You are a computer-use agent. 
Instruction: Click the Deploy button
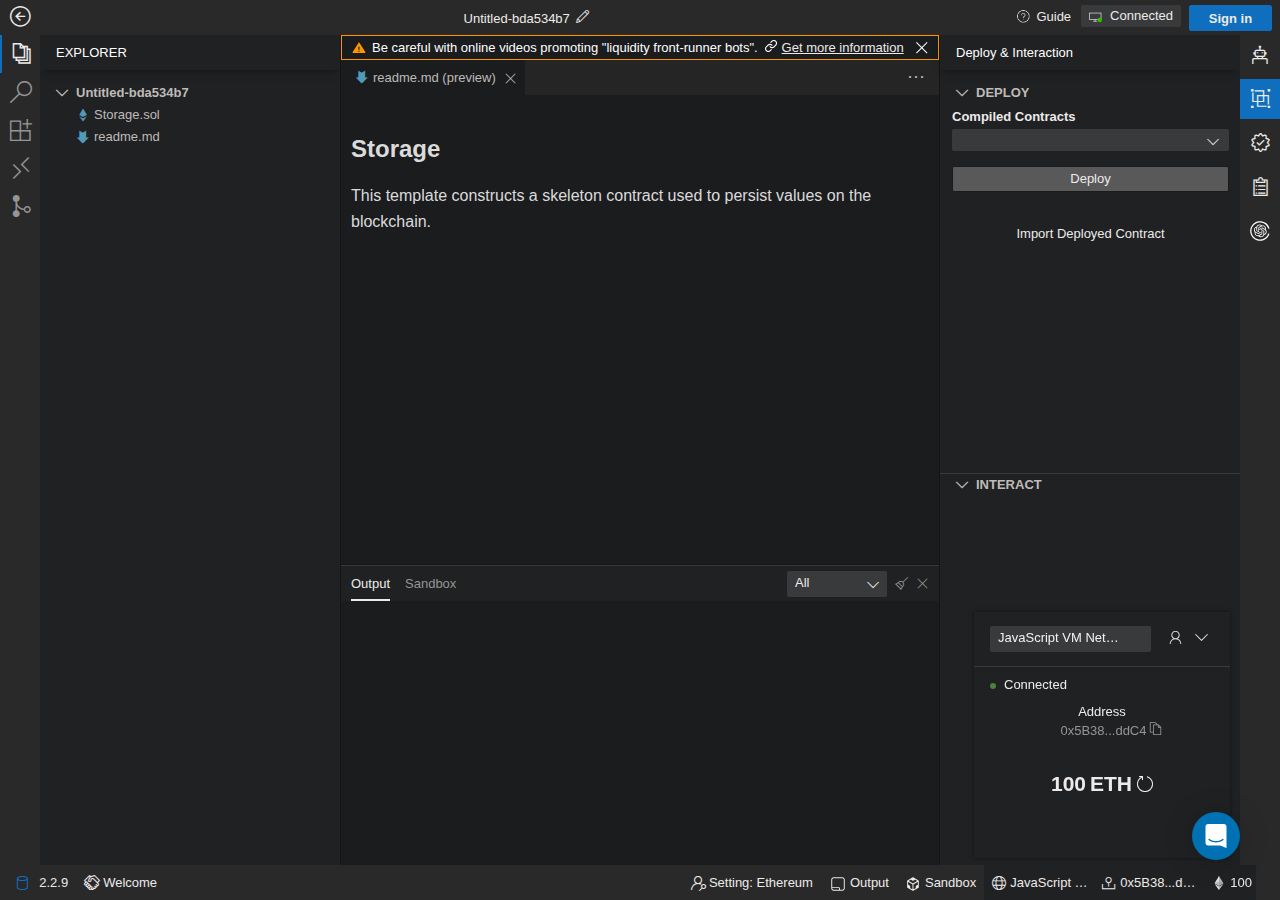1090,179
